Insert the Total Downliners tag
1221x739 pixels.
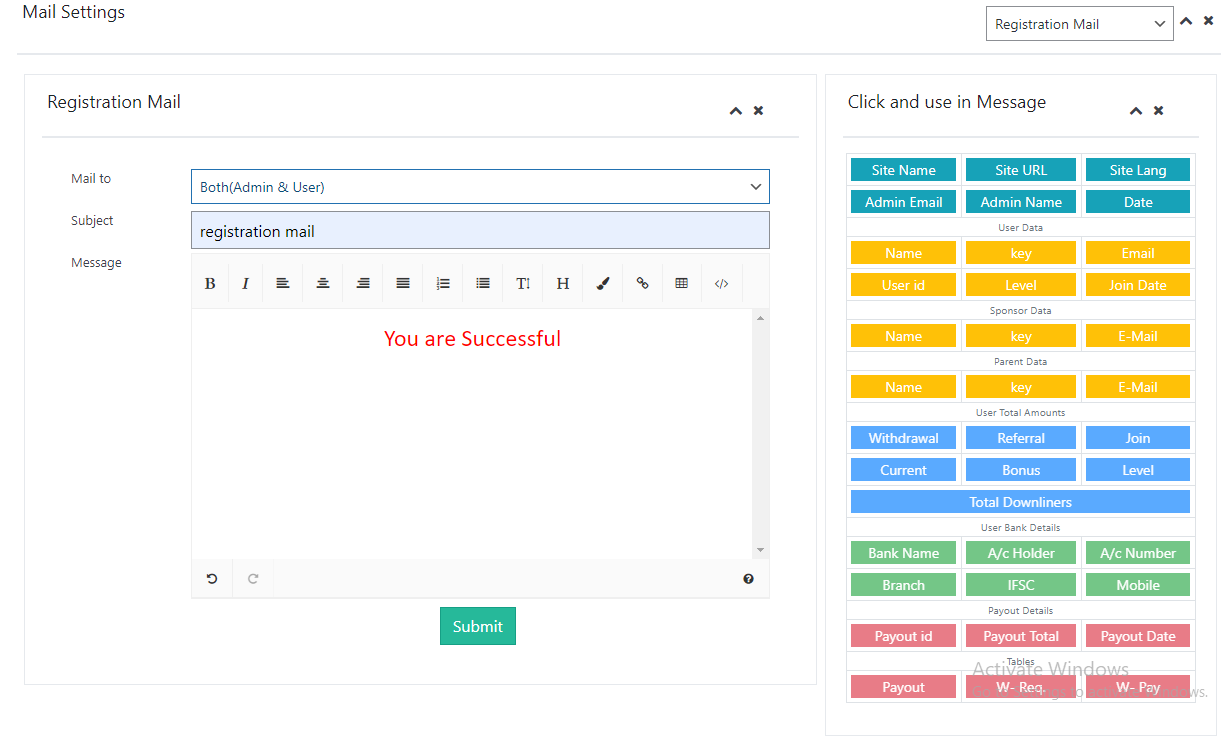click(x=1020, y=502)
